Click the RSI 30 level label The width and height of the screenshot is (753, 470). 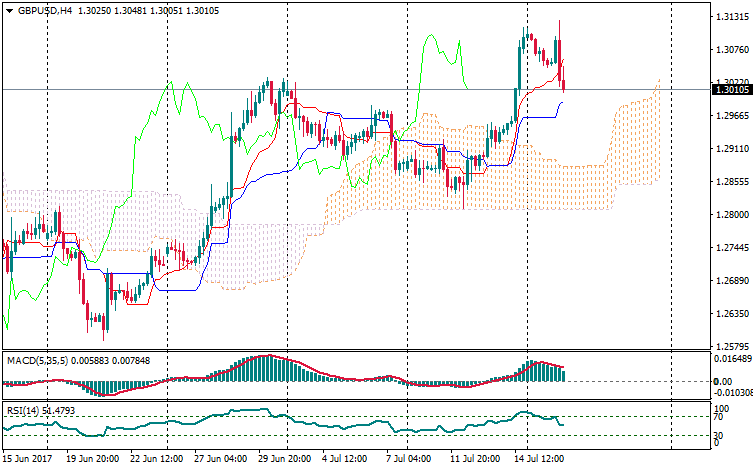point(715,435)
